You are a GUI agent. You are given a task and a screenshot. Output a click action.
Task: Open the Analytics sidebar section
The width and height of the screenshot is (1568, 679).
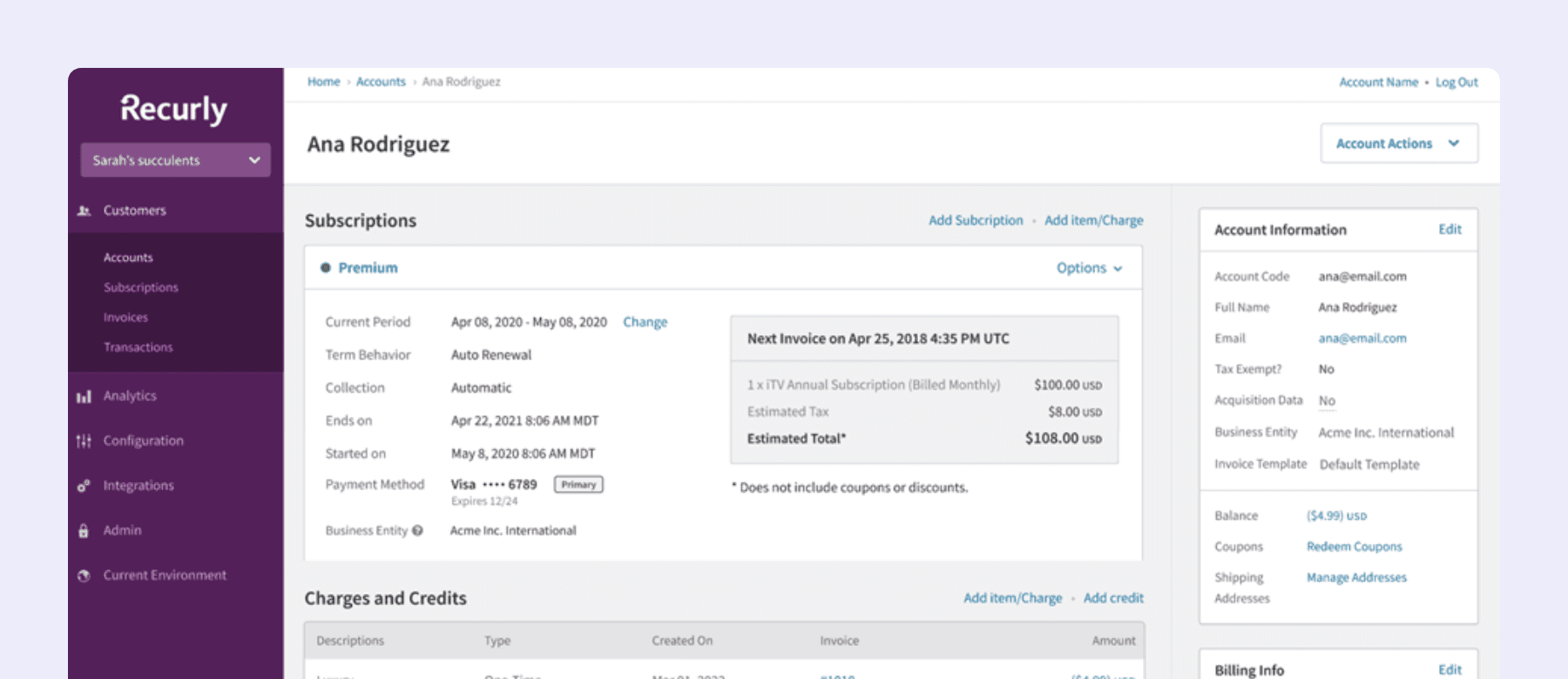tap(130, 396)
